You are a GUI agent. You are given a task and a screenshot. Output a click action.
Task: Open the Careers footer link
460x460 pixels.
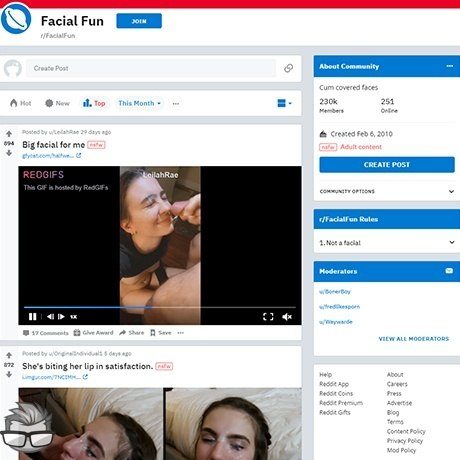[x=397, y=384]
